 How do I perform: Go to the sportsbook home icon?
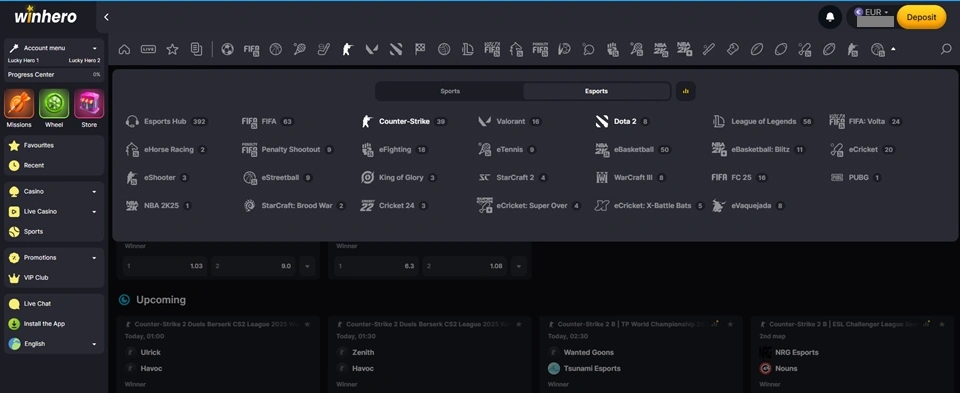click(x=124, y=50)
